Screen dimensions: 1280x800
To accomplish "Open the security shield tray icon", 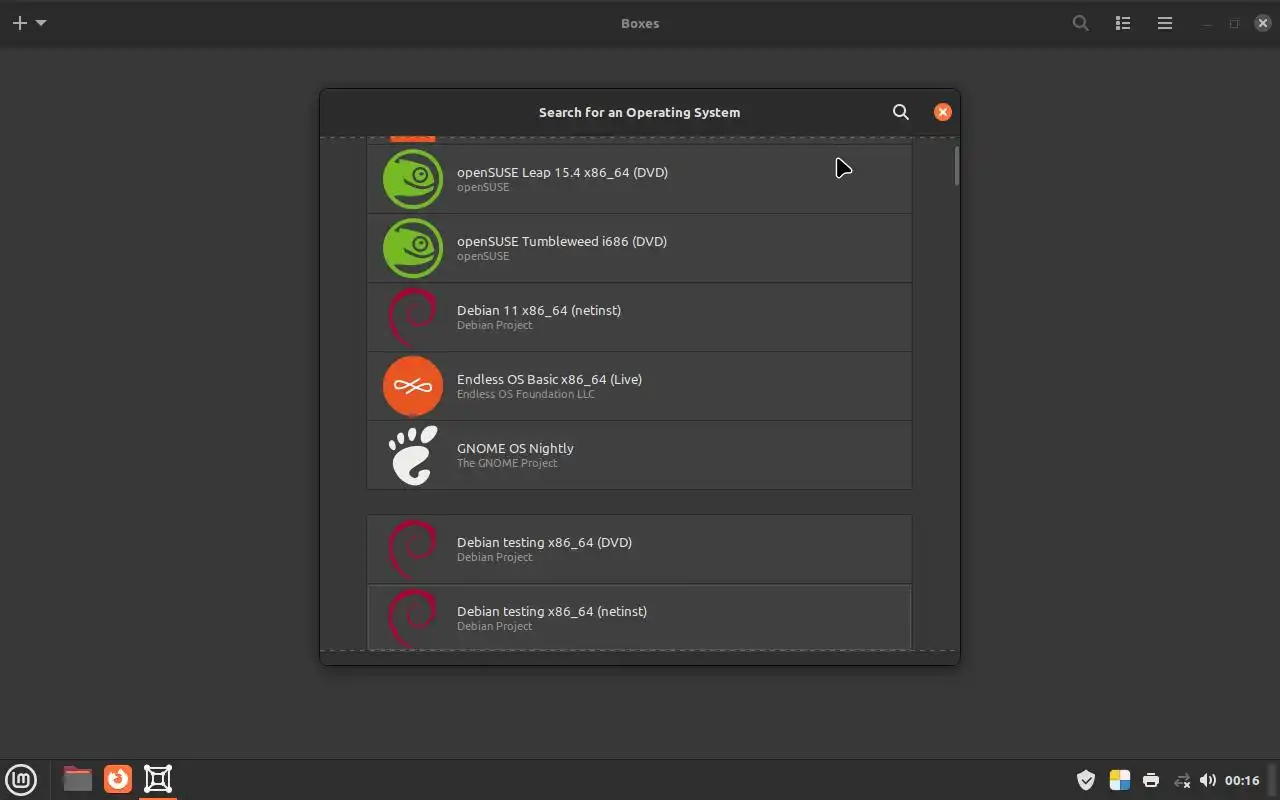I will (1086, 780).
